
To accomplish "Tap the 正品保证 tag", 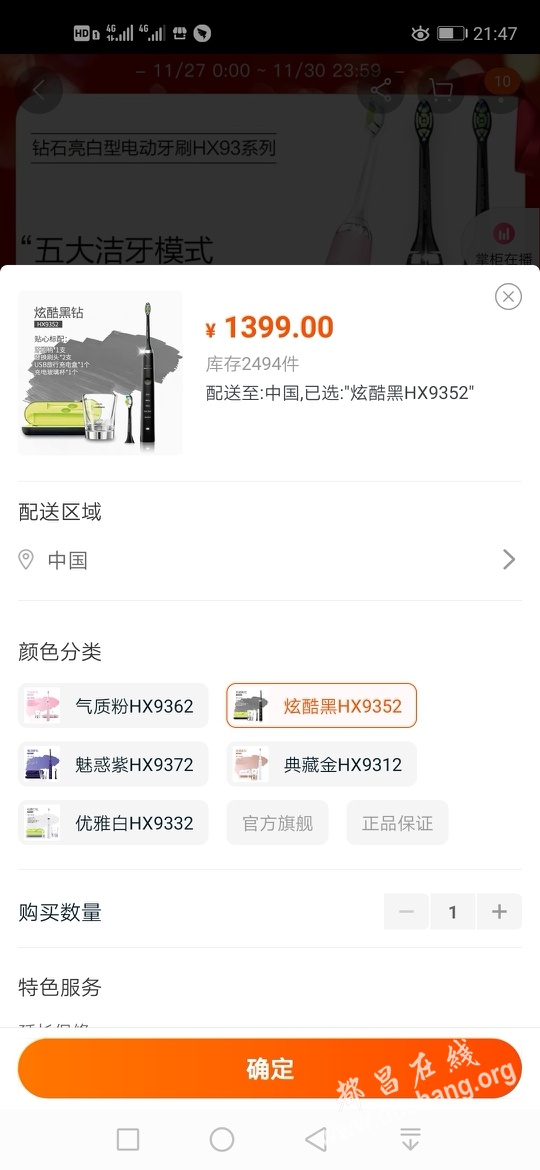I will (x=398, y=823).
